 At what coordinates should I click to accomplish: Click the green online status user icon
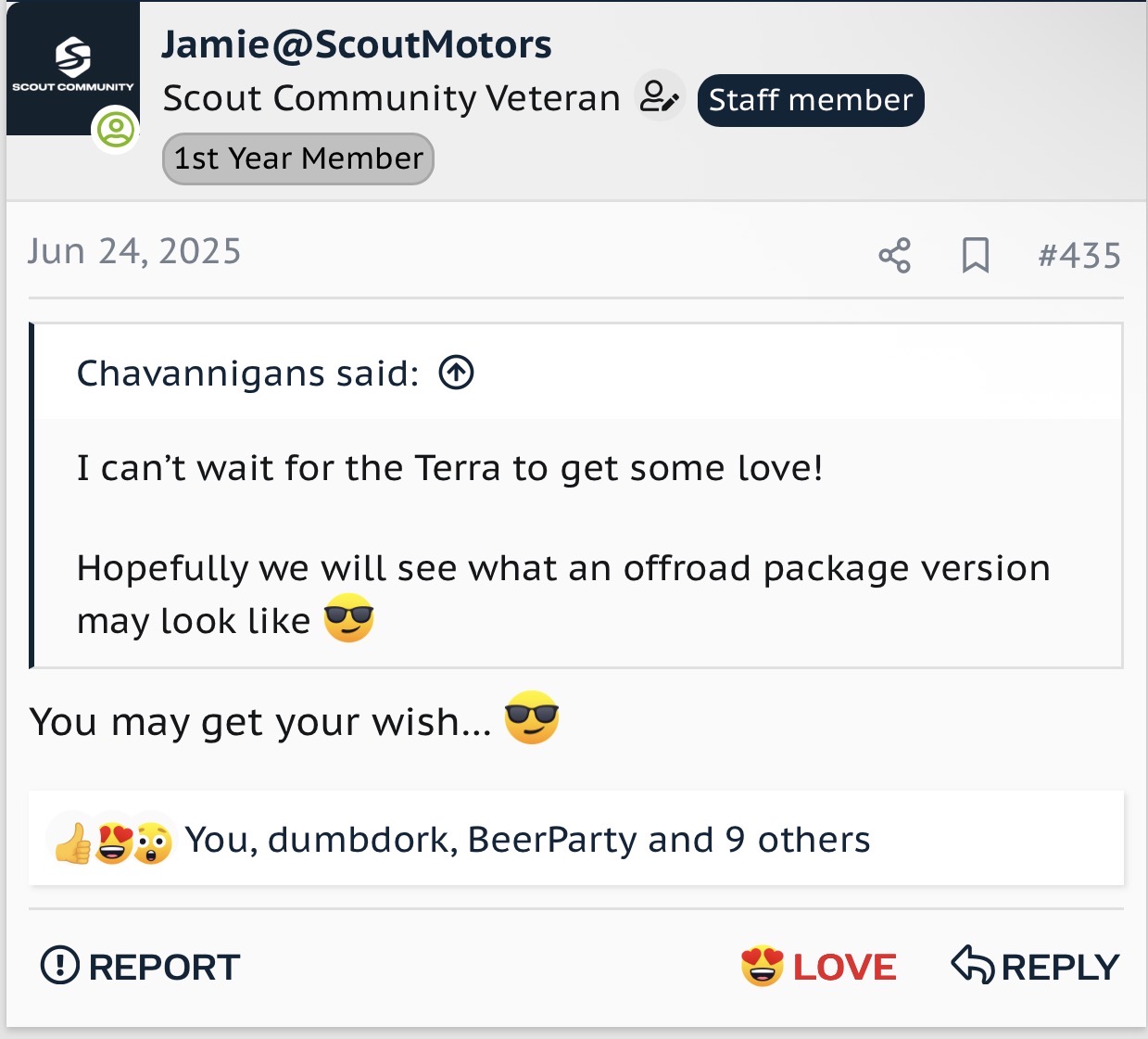coord(116,130)
